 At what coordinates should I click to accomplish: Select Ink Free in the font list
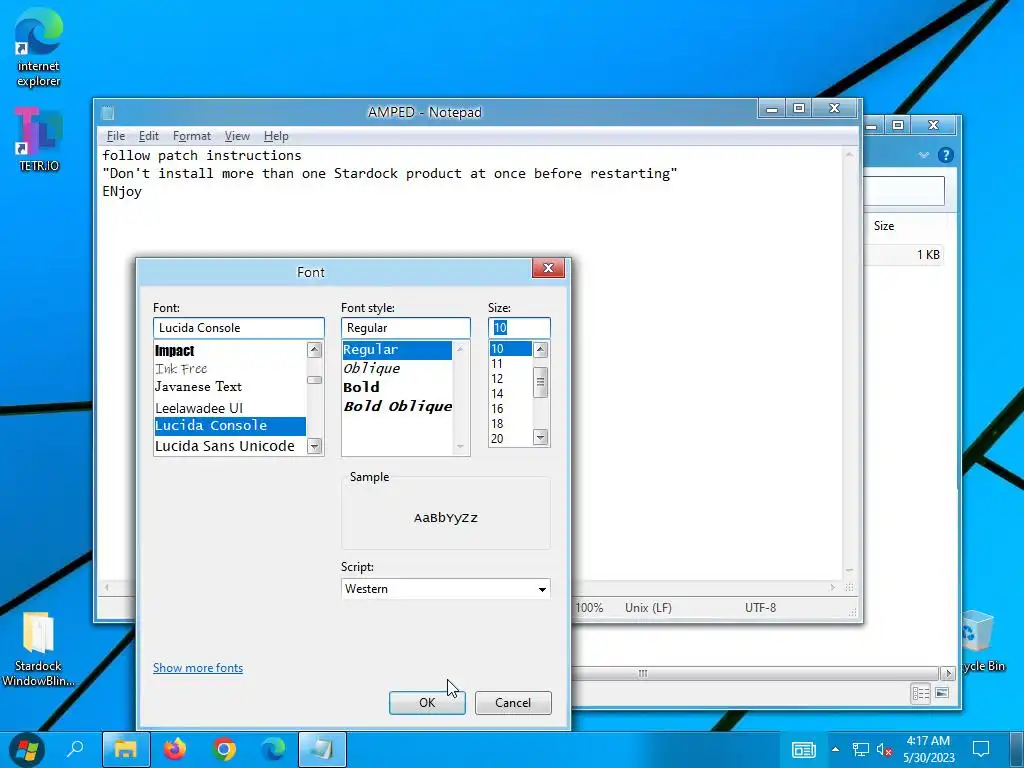[230, 369]
